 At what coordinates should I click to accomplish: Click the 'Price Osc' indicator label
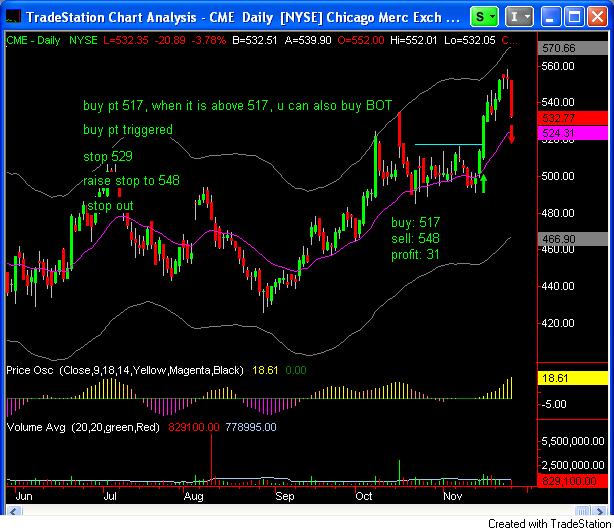click(30, 370)
